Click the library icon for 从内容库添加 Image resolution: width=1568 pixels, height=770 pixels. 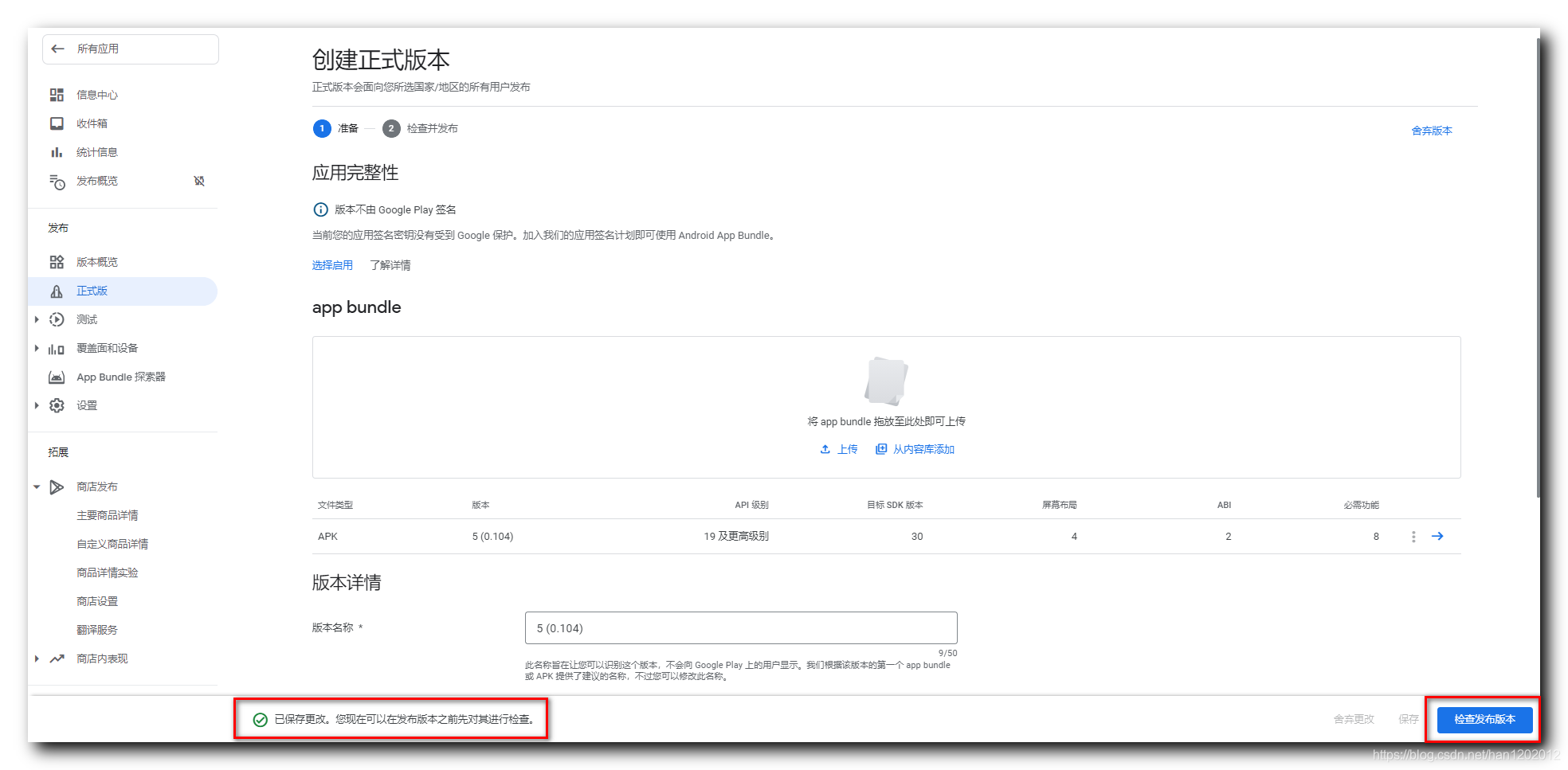pyautogui.click(x=881, y=449)
